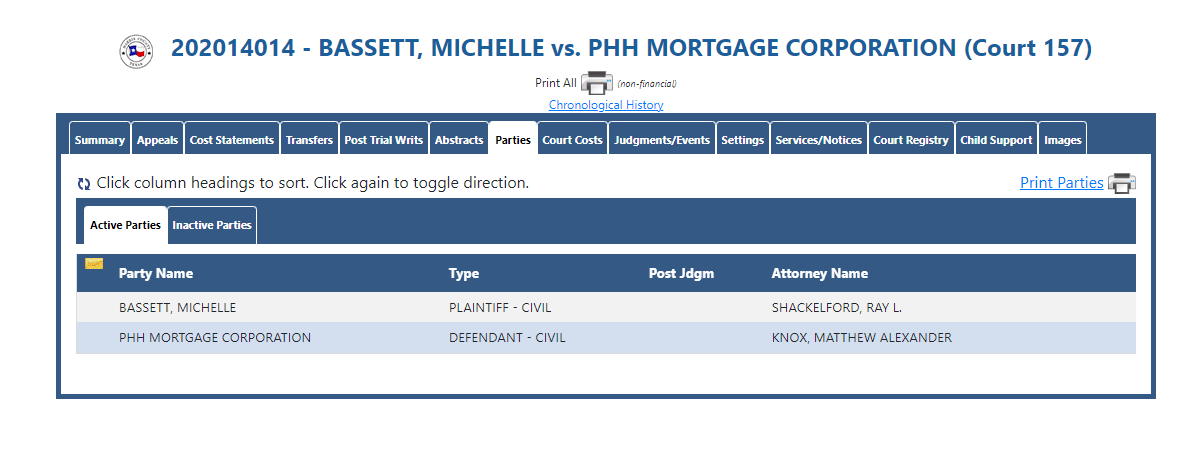Screen dimensions: 1202x456
Task: Switch to Inactive Parties sub-tab
Action: [x=212, y=225]
